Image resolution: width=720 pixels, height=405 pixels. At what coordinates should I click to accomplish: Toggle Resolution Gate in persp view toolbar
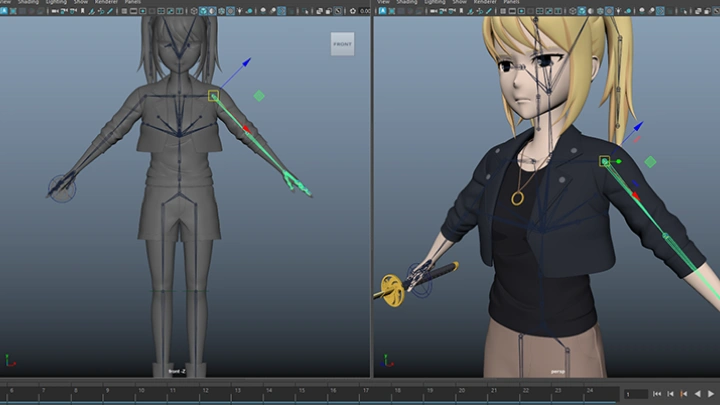521,11
